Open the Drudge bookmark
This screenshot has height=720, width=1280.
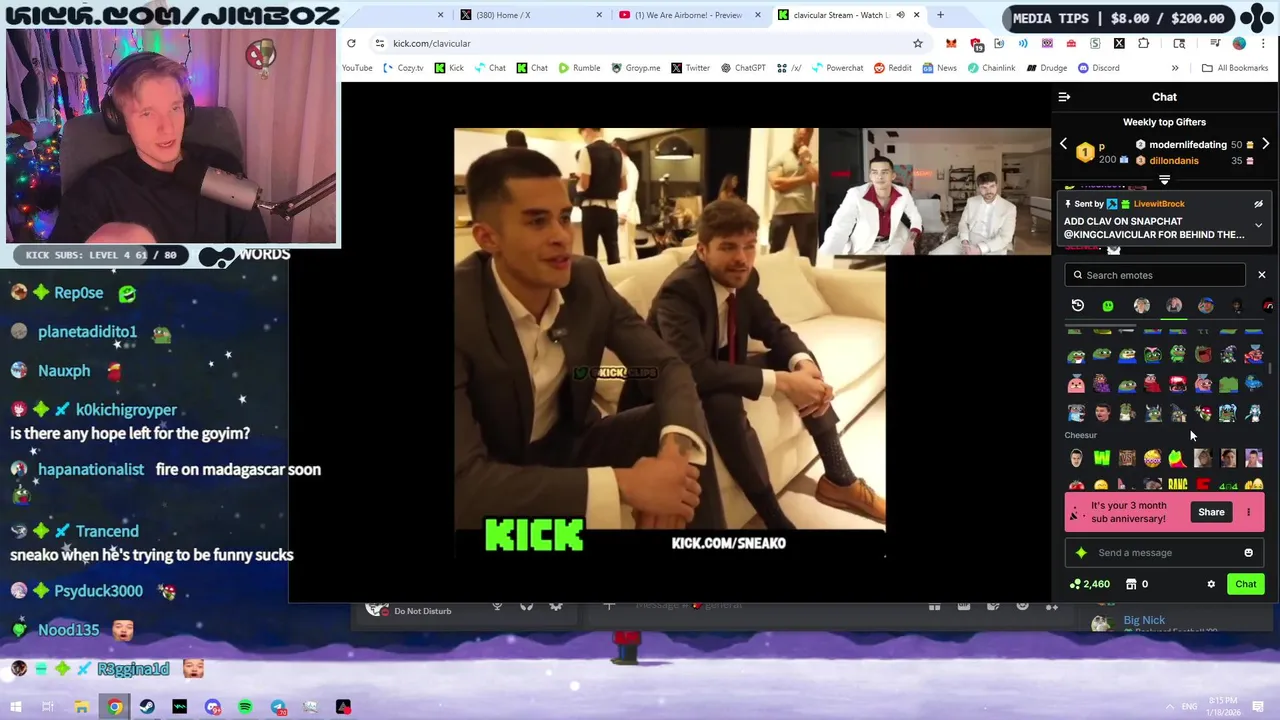pyautogui.click(x=1046, y=68)
